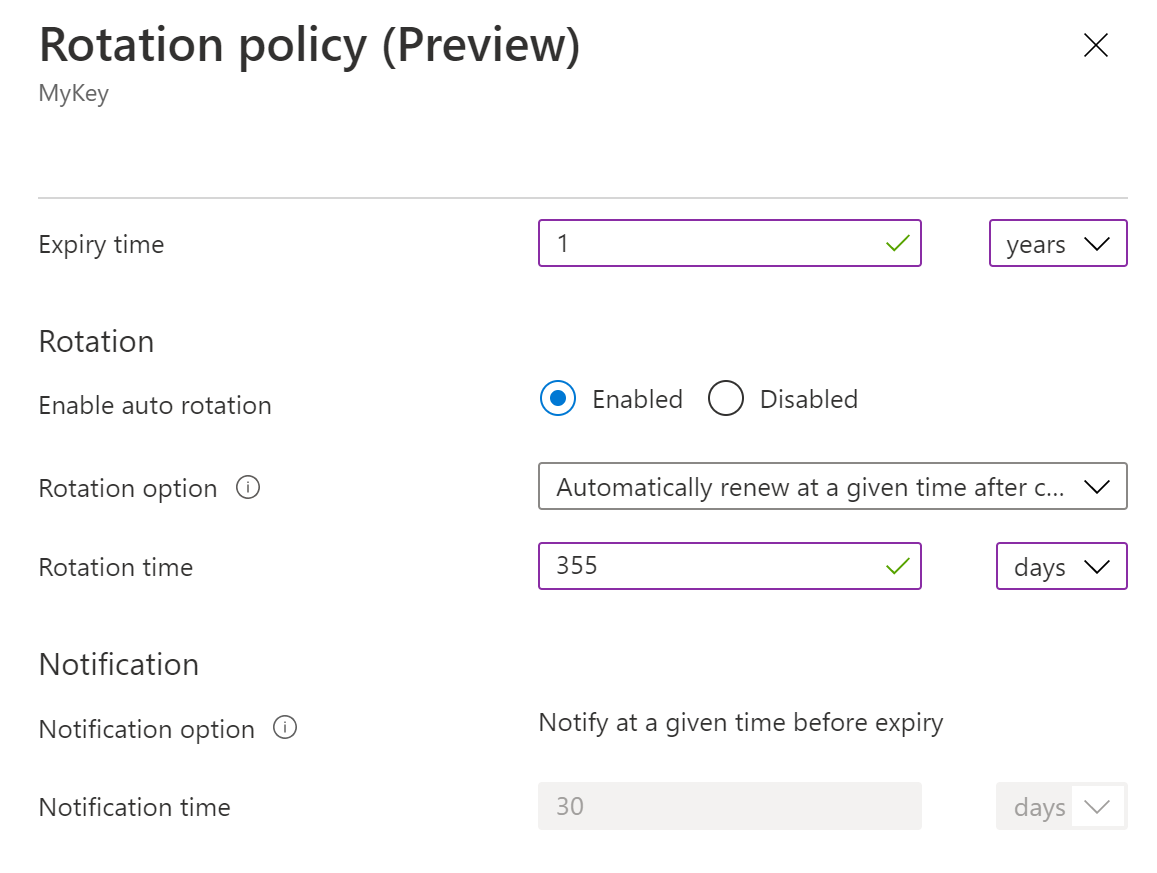This screenshot has height=873, width=1157.
Task: Focus the Rotation time field showing 355
Action: click(x=710, y=567)
